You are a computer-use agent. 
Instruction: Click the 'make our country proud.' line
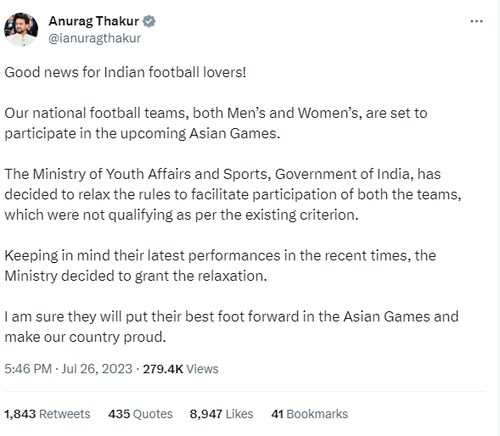[x=85, y=337]
